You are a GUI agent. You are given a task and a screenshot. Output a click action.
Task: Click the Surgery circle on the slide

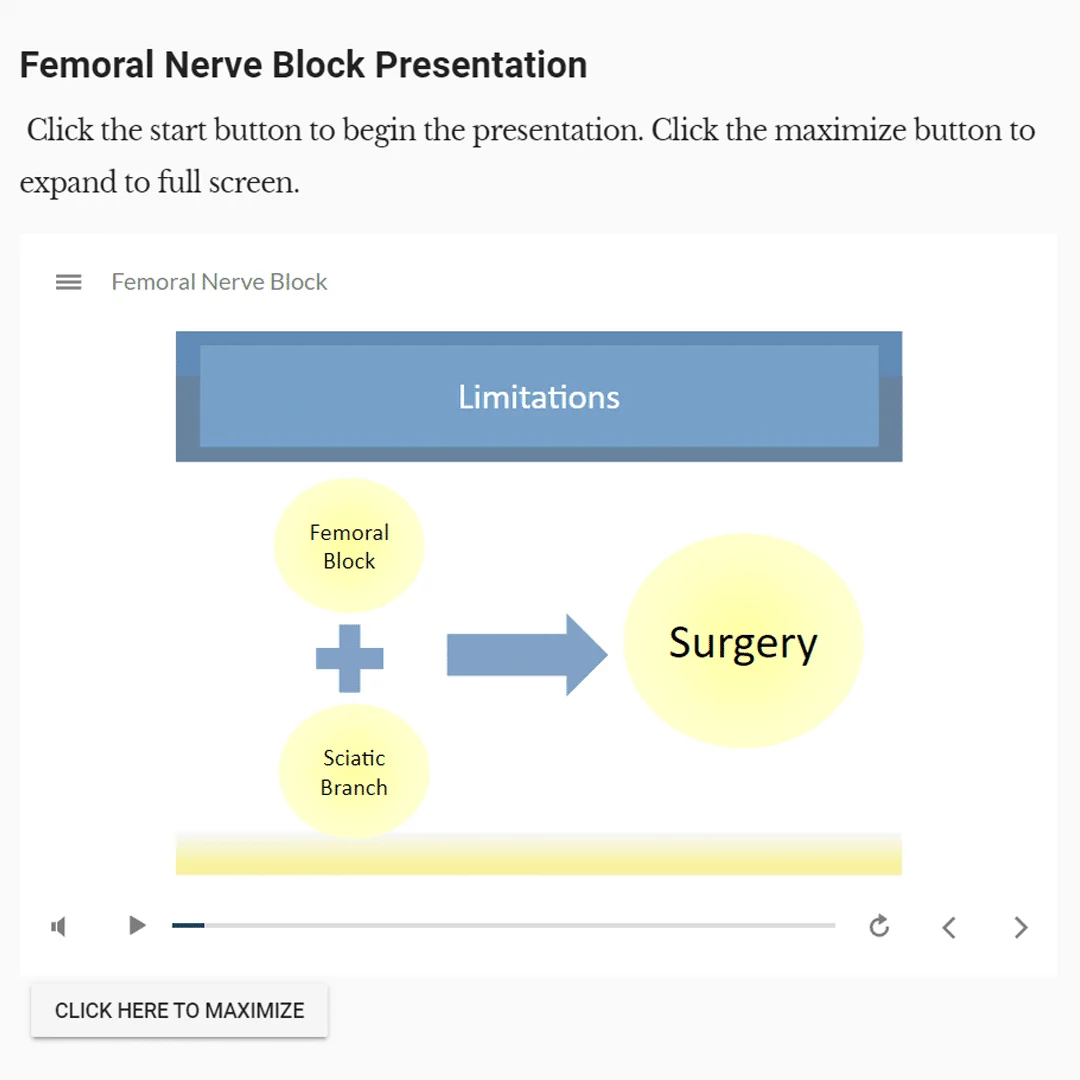[743, 641]
